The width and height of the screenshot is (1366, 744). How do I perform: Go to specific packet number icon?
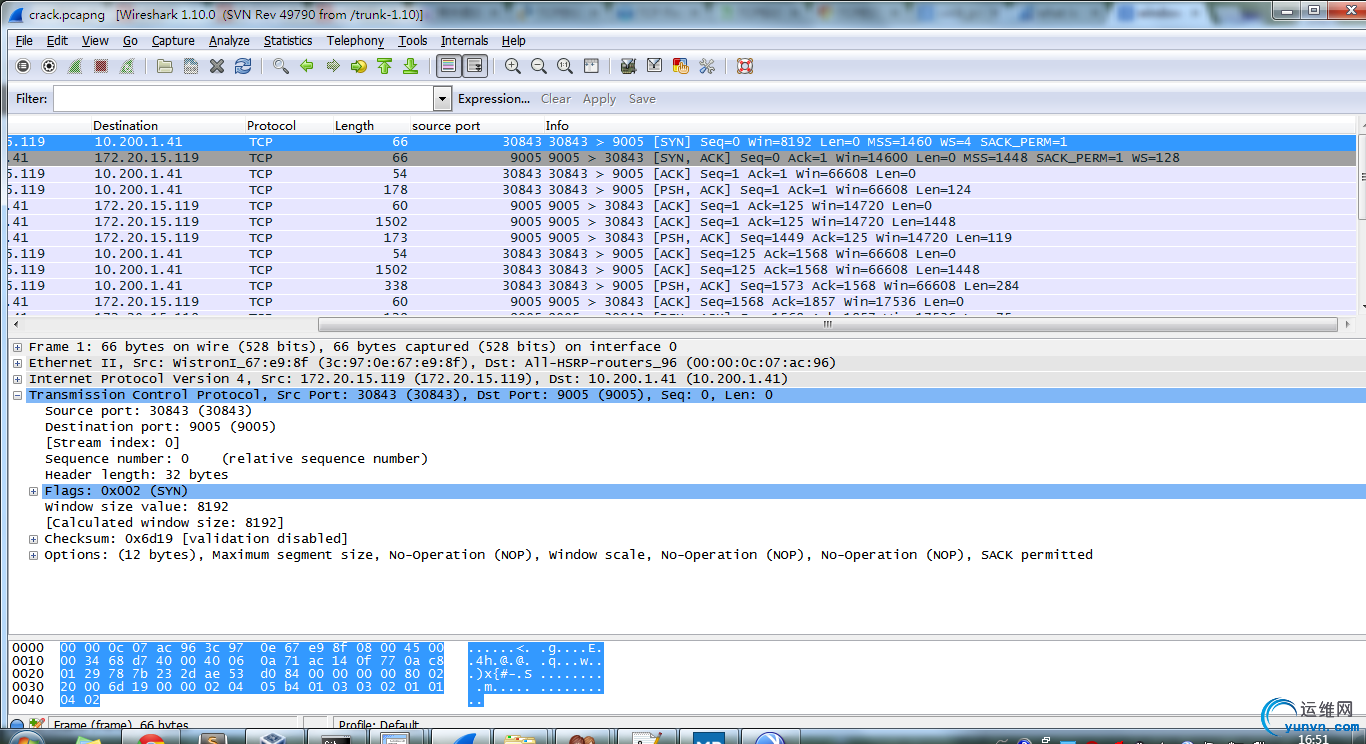(x=359, y=66)
